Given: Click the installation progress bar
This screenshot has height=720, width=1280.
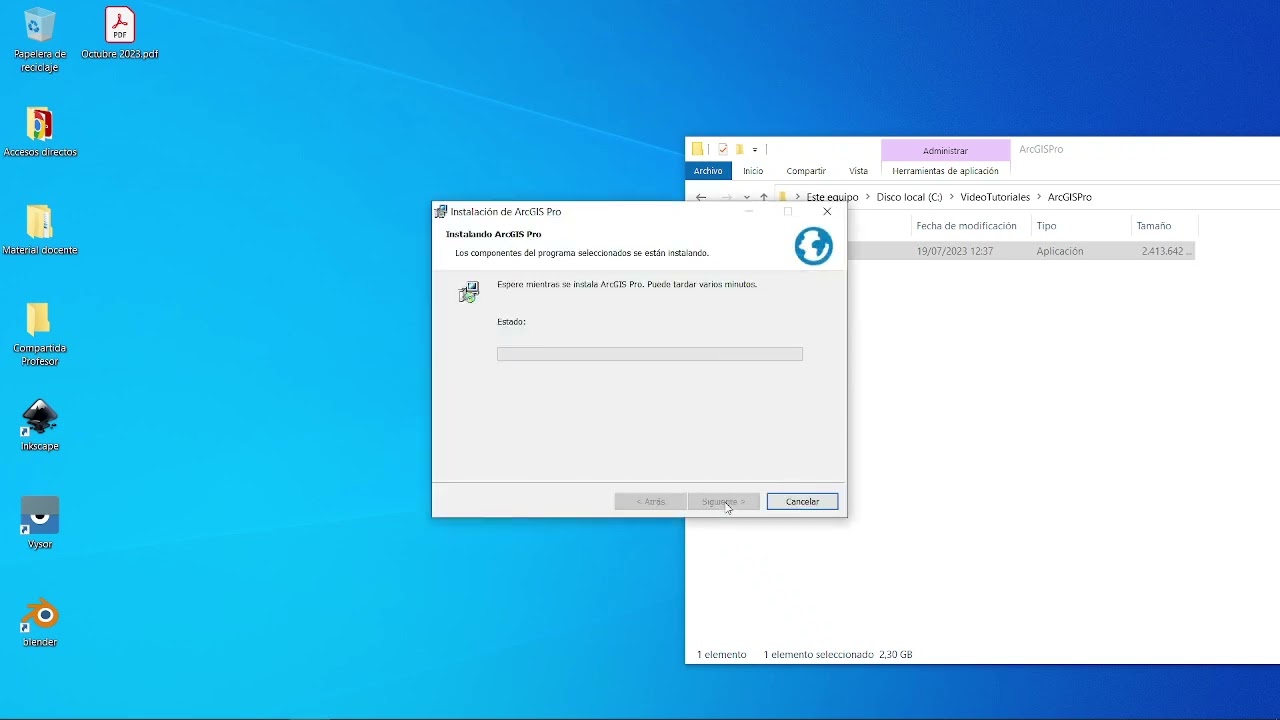Looking at the screenshot, I should [x=650, y=354].
